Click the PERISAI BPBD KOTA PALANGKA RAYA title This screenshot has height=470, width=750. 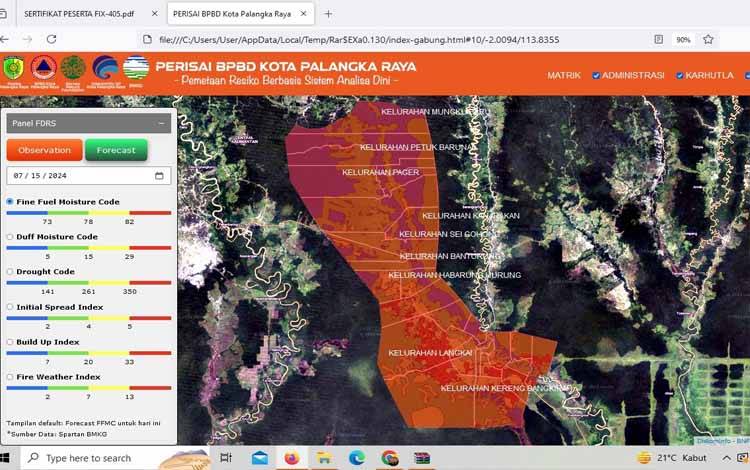click(286, 66)
